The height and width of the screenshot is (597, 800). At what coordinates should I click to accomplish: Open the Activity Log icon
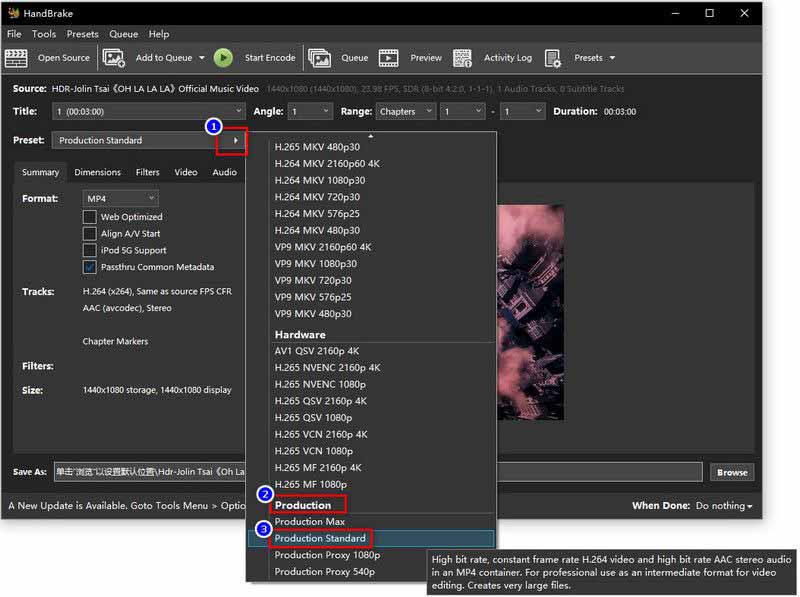pos(461,57)
